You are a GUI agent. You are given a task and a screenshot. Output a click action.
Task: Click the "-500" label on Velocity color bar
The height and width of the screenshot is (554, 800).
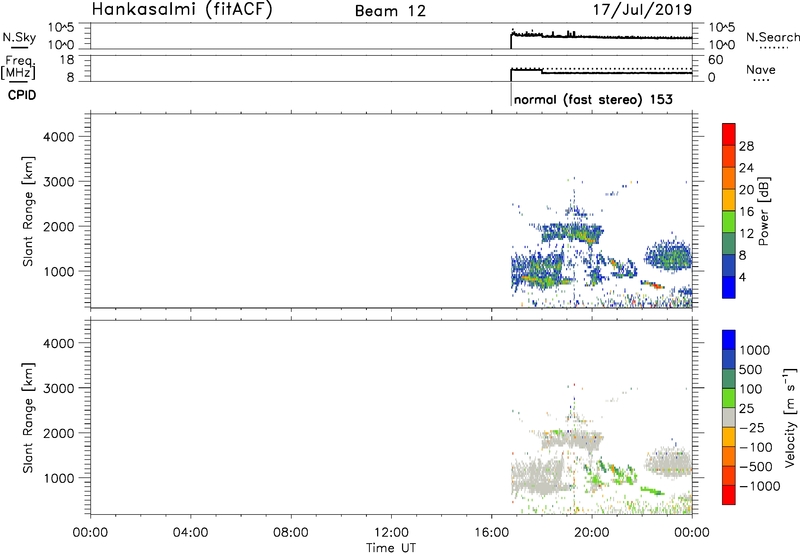[756, 467]
